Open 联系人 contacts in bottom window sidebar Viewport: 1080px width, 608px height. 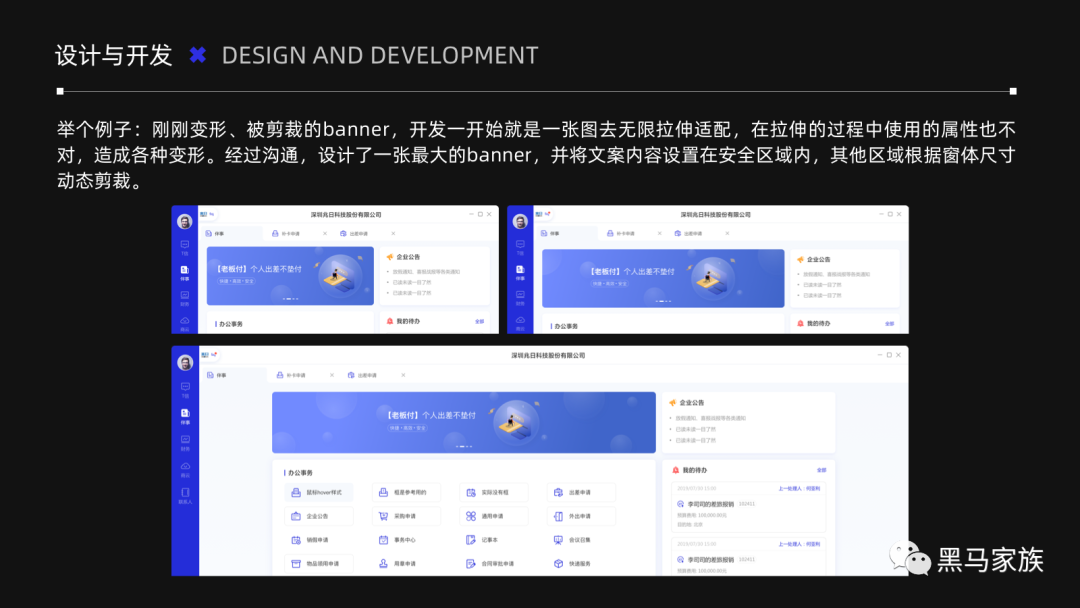pos(185,494)
